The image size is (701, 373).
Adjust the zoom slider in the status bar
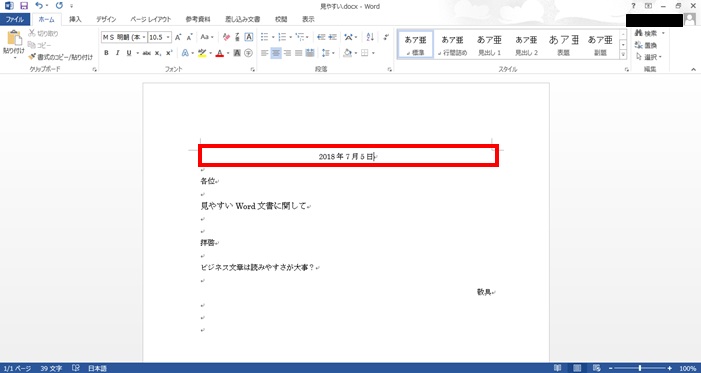coord(640,369)
